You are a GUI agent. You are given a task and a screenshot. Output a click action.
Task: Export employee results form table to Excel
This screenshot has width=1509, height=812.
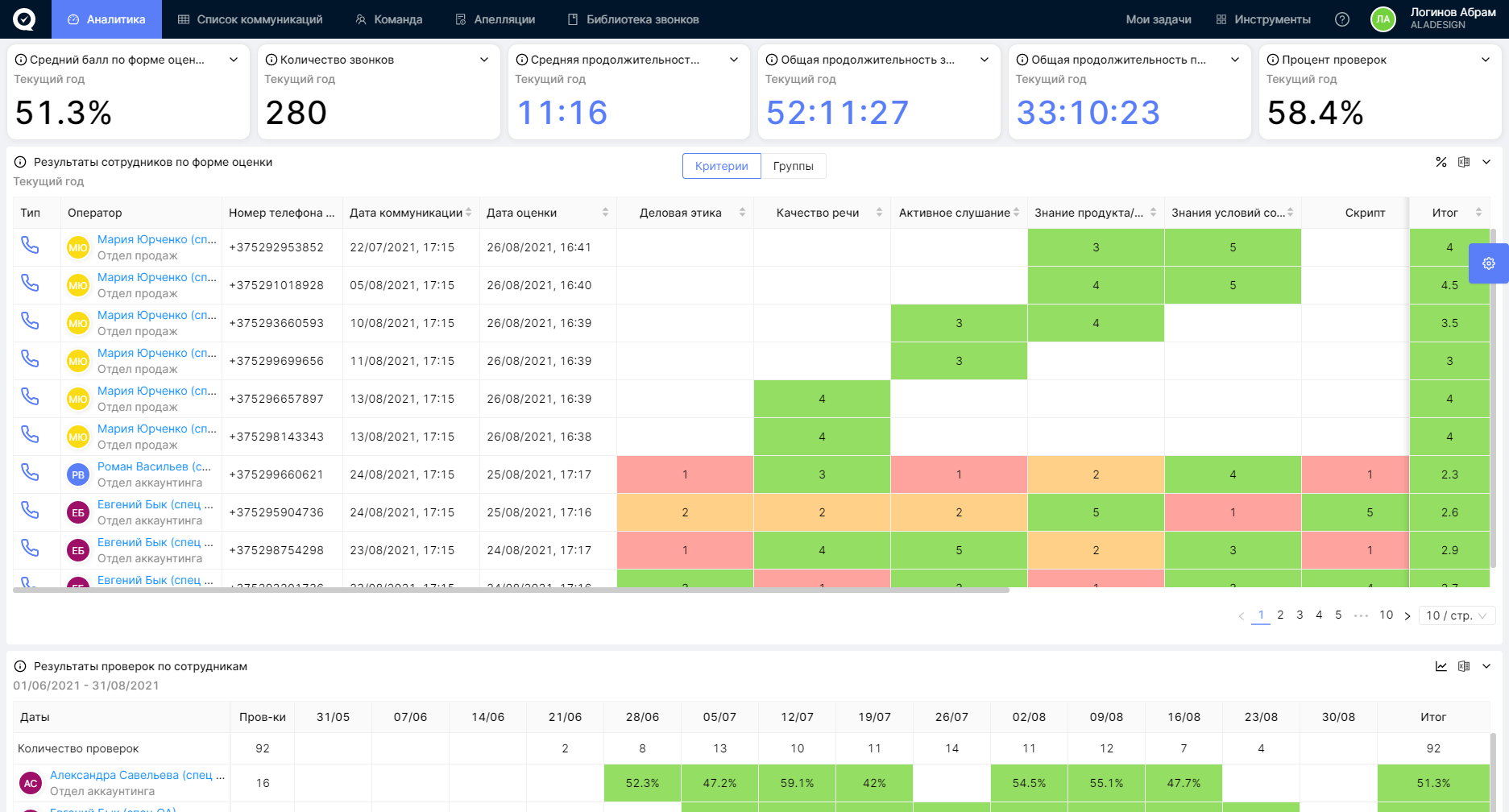1464,162
